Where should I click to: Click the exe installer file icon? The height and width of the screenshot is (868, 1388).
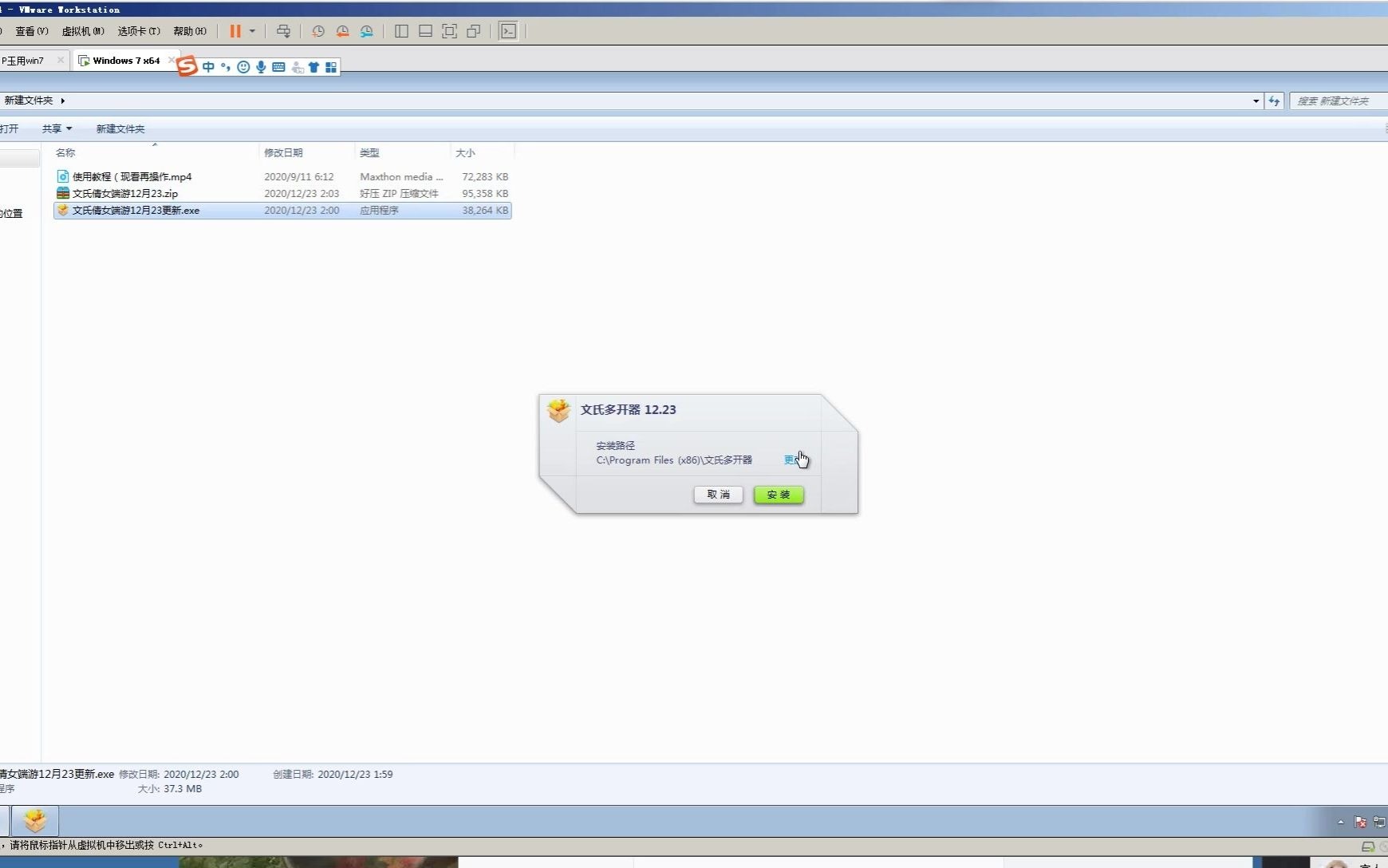pyautogui.click(x=63, y=210)
